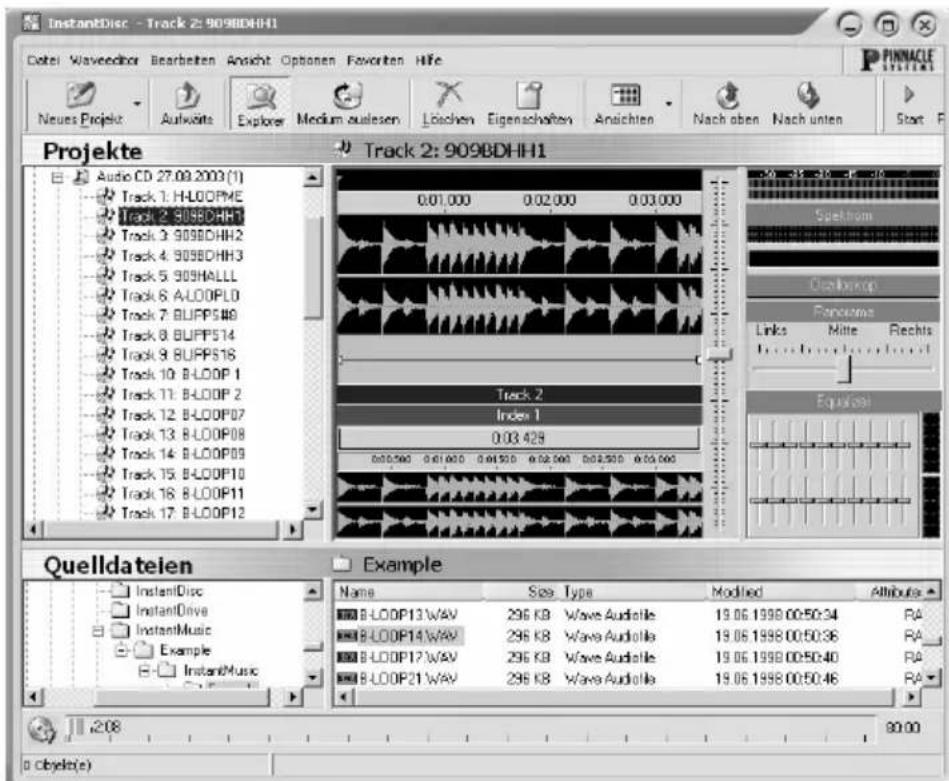Select Track 10: B-LOOP 1
949x781 pixels.
(x=181, y=374)
